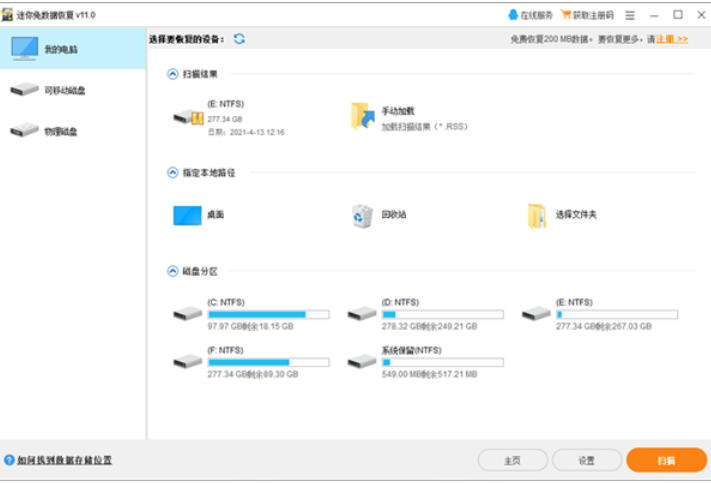Click the D drive usage bar
The width and height of the screenshot is (711, 483).
click(x=443, y=314)
